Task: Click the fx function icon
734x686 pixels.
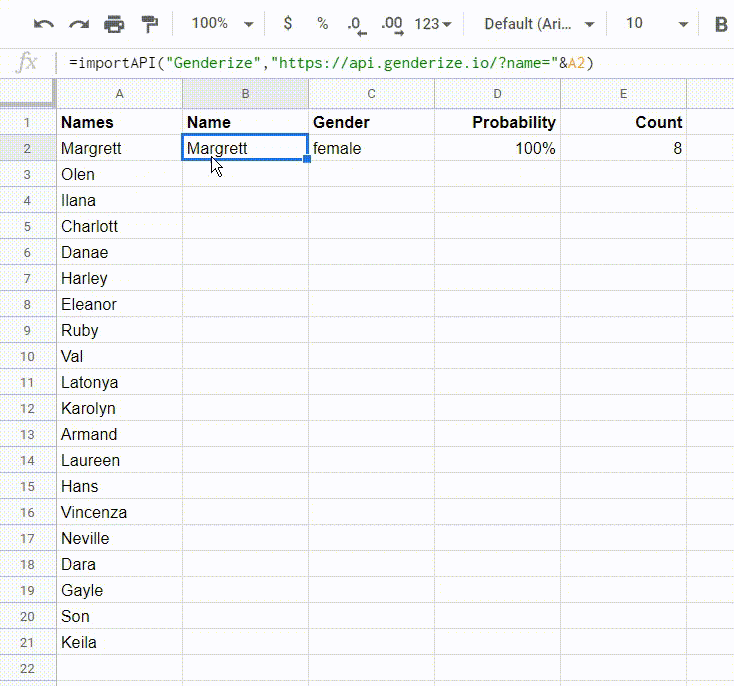Action: pyautogui.click(x=27, y=63)
